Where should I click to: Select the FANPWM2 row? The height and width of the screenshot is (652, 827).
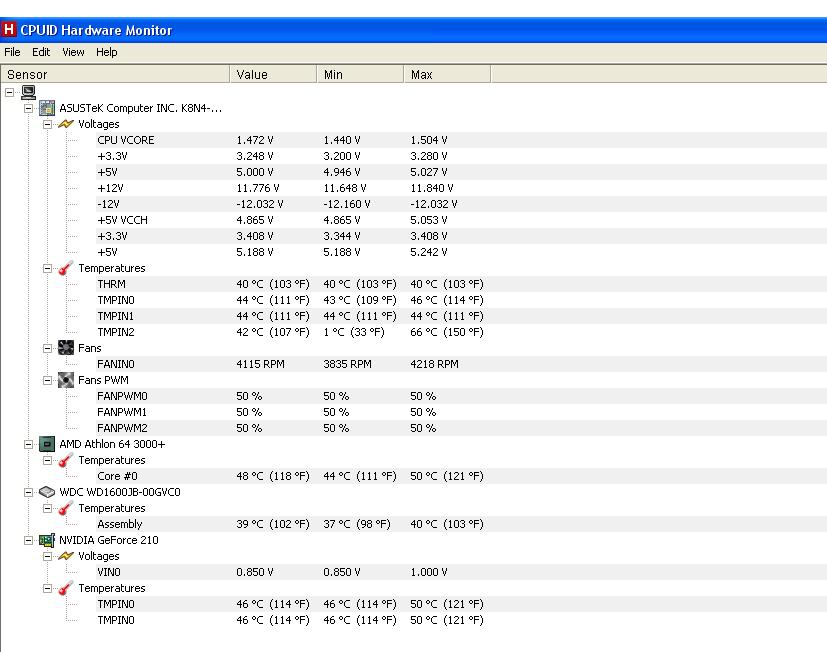click(x=461, y=428)
